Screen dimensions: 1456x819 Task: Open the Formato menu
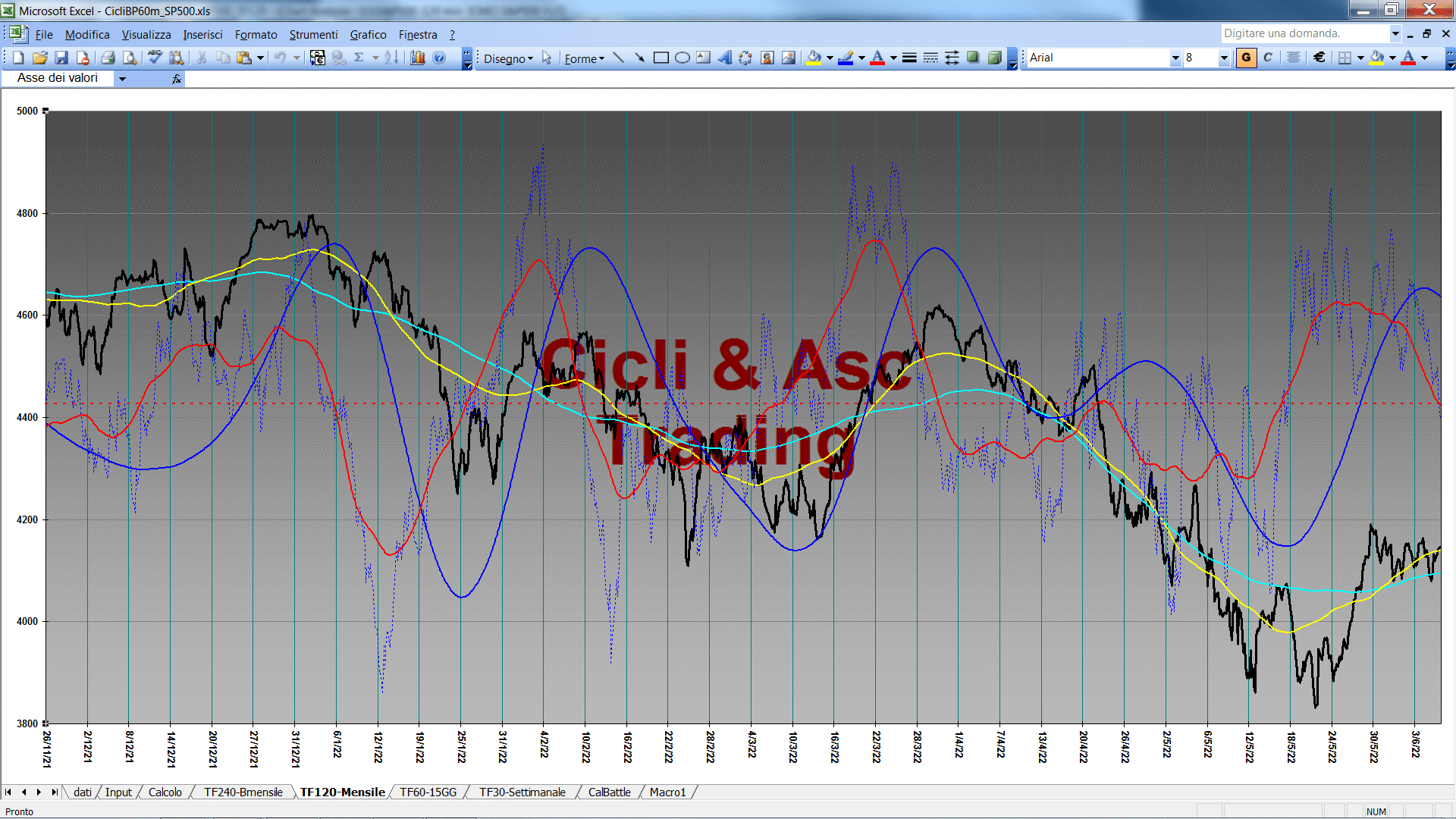[256, 35]
